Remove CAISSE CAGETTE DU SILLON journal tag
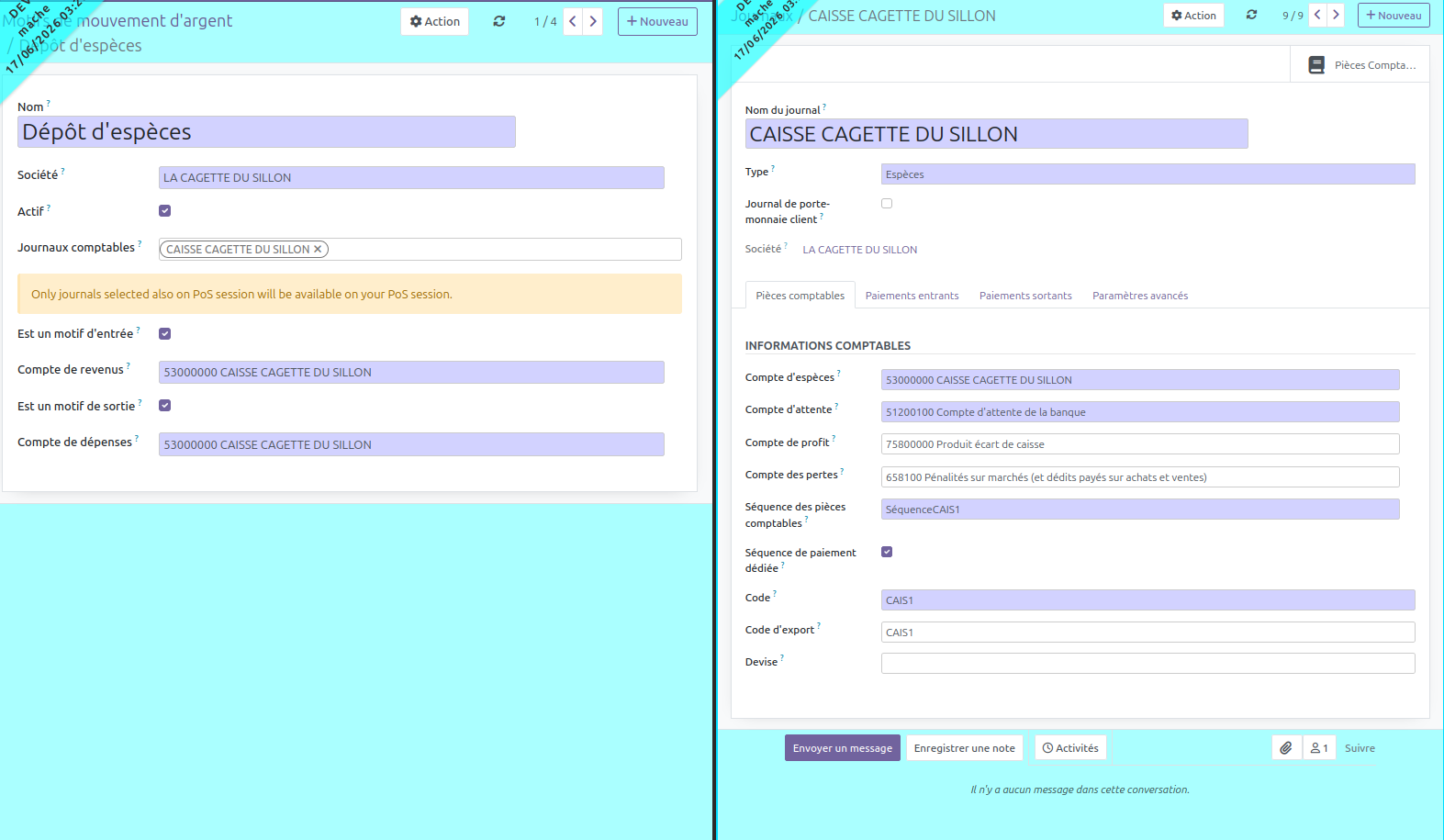The width and height of the screenshot is (1444, 840). point(319,249)
